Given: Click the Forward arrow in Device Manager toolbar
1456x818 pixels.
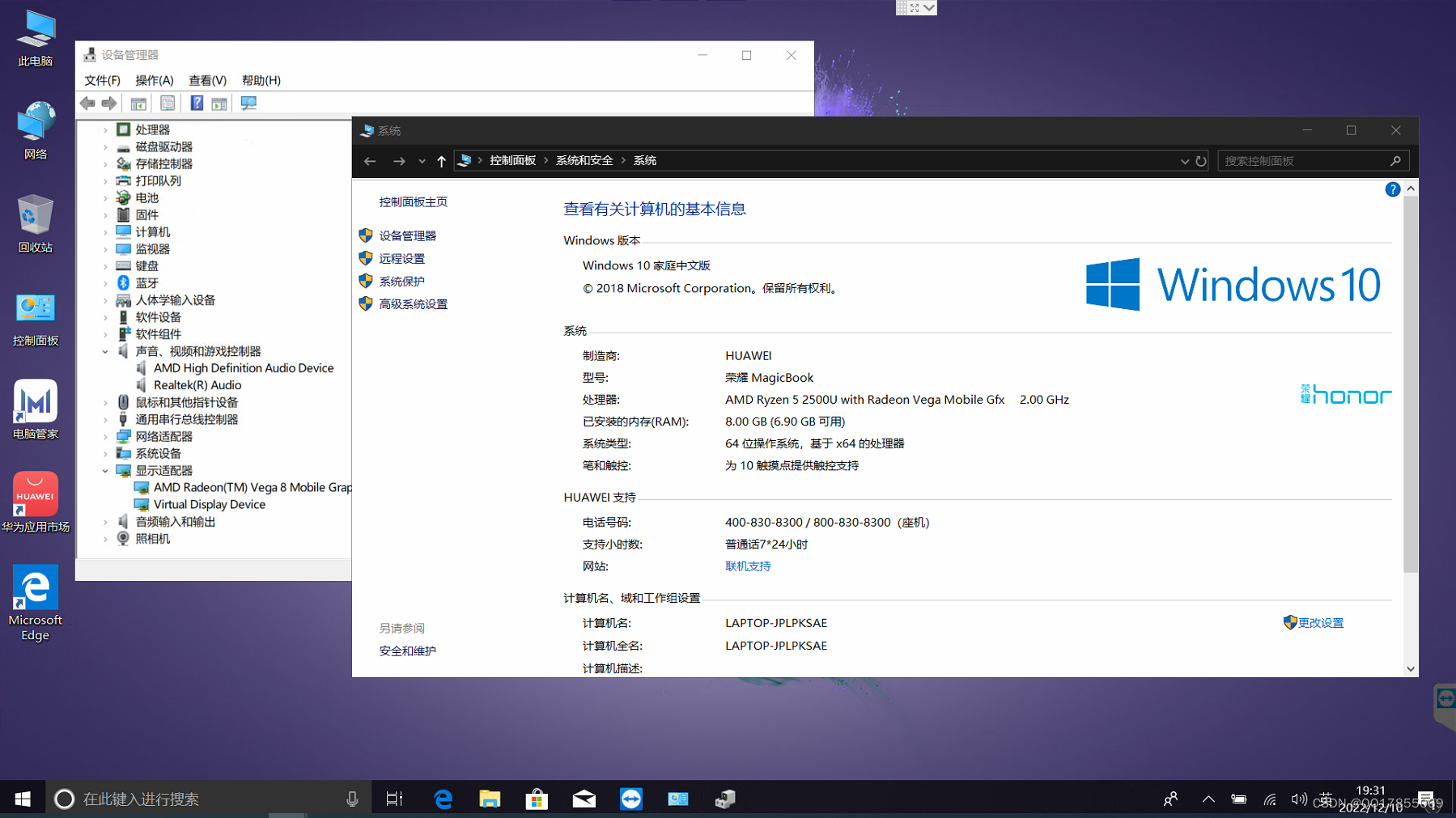Looking at the screenshot, I should coord(109,104).
